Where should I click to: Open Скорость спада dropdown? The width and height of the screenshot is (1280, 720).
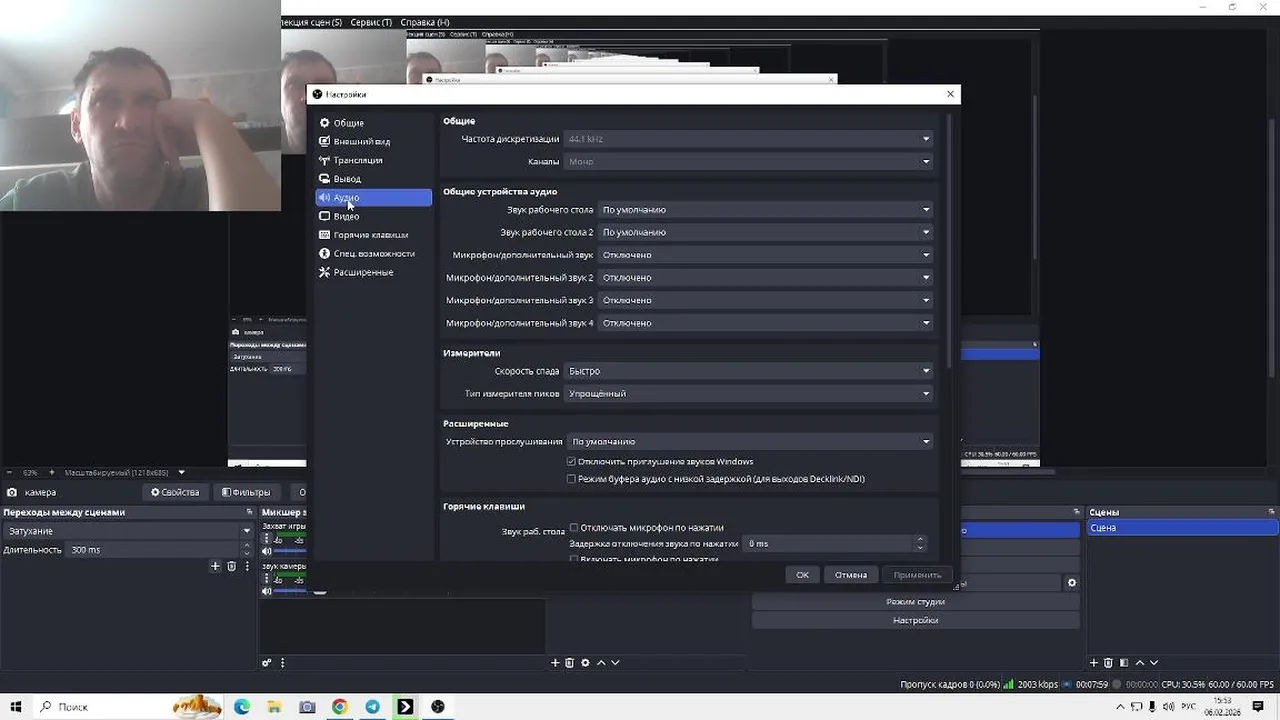748,371
